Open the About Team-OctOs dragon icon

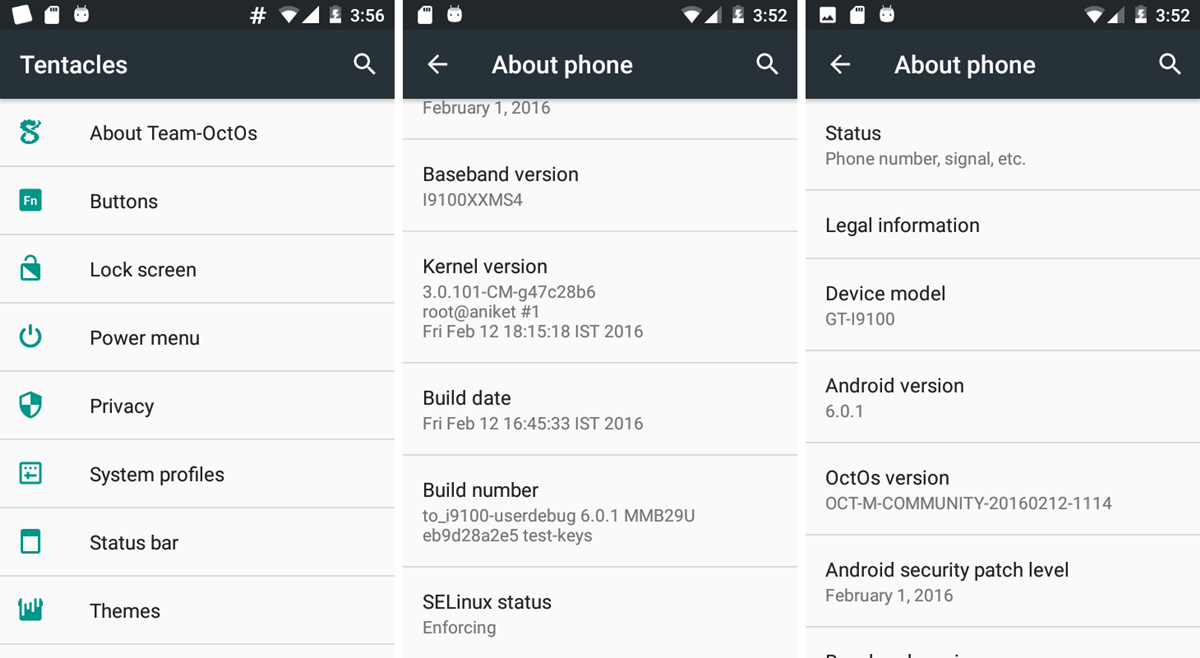point(31,132)
